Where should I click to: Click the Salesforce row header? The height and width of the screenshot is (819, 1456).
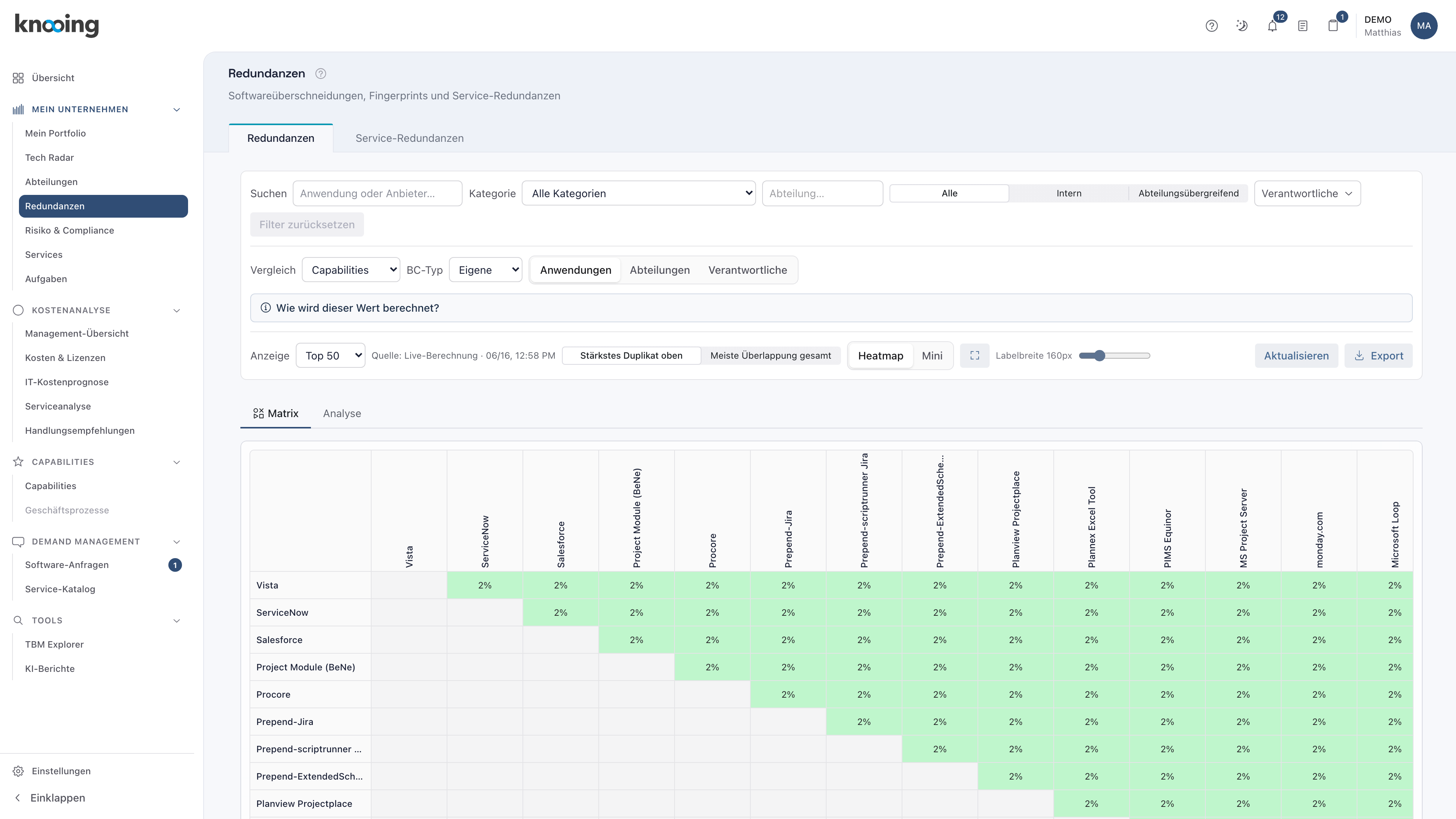310,640
